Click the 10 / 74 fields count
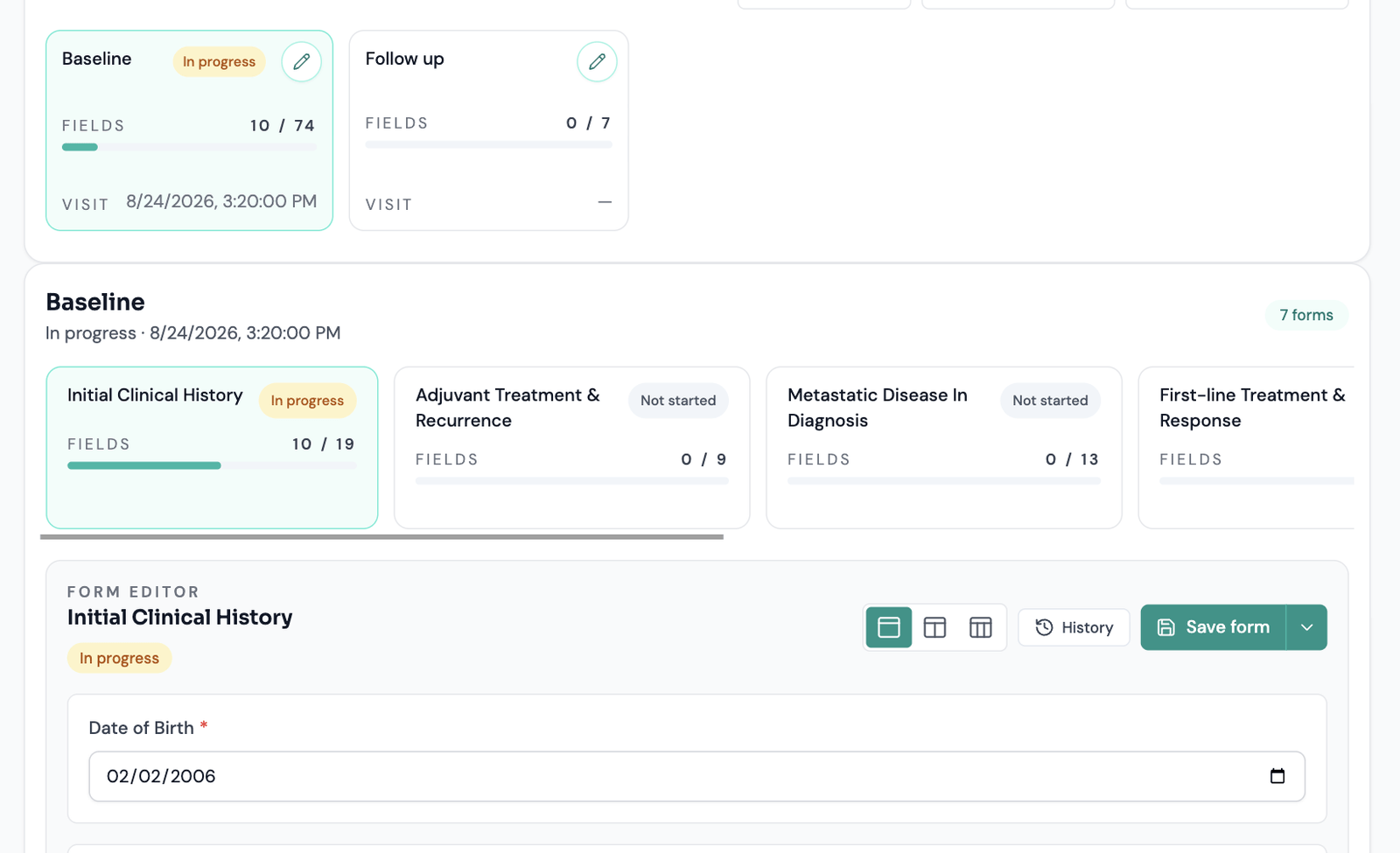1400x853 pixels. click(x=282, y=125)
